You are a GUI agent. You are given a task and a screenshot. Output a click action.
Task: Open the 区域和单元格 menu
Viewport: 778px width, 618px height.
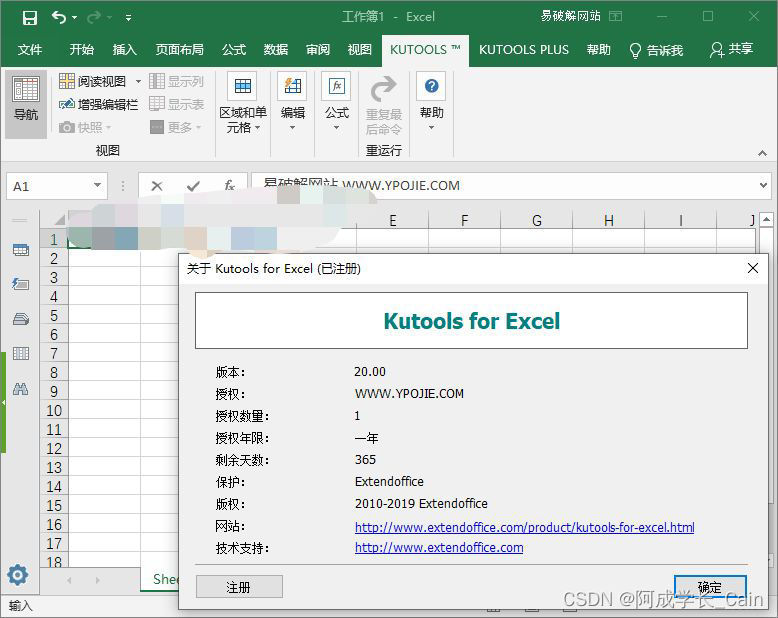coord(243,105)
